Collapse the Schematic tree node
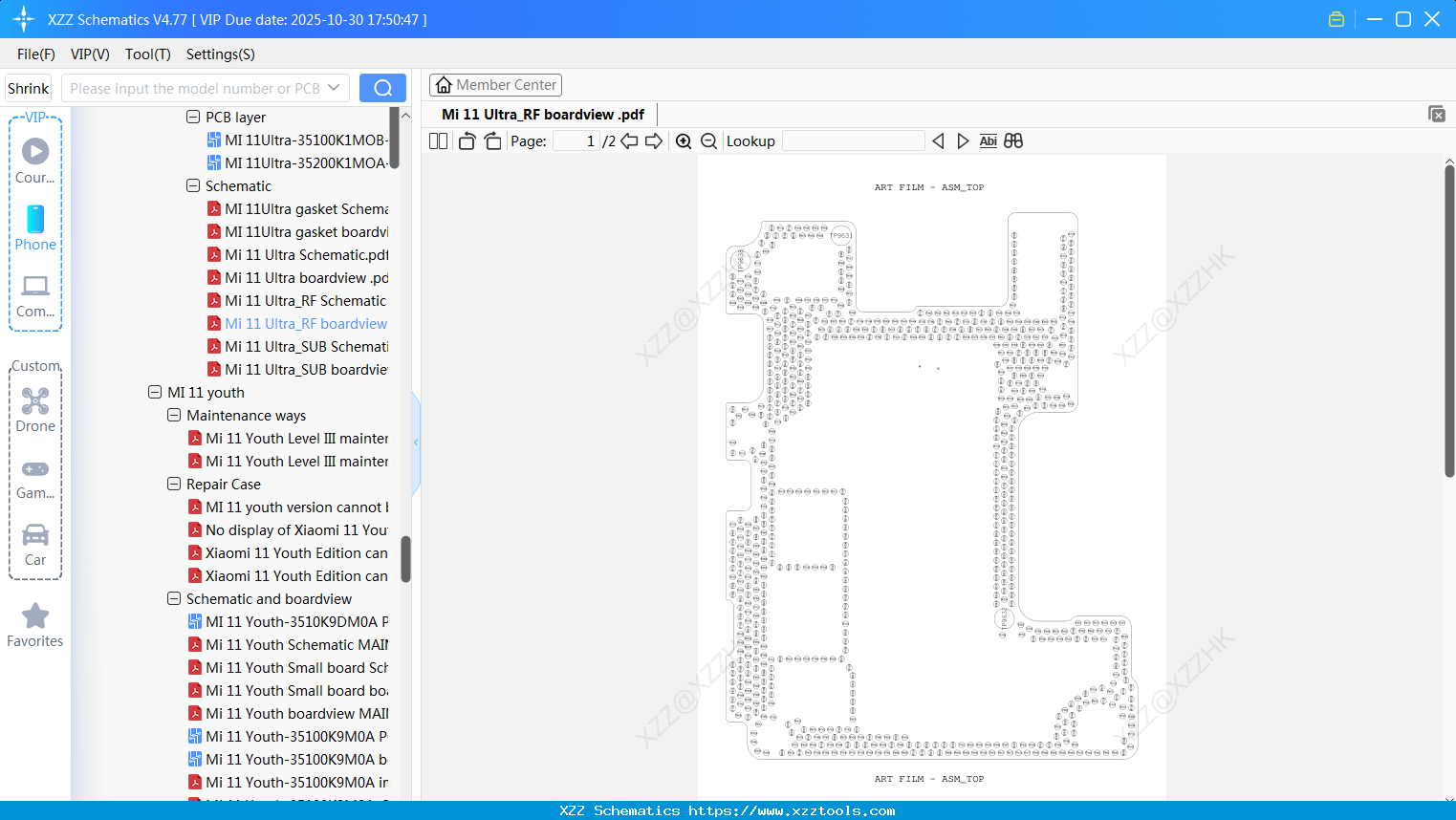1456x820 pixels. pos(191,185)
